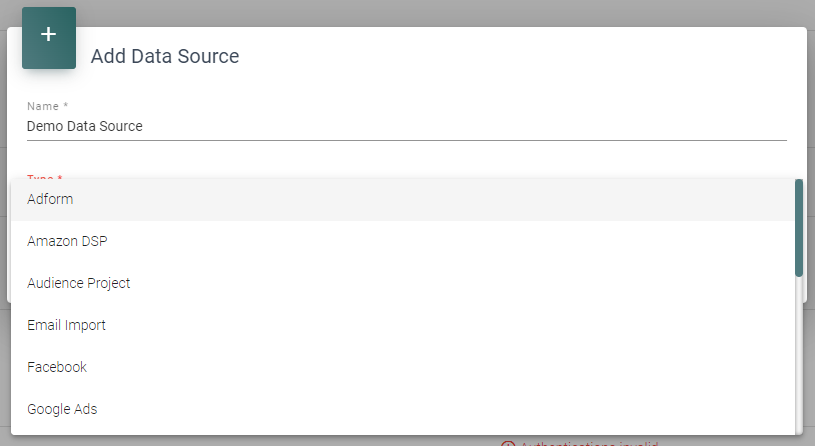This screenshot has width=815, height=446.
Task: Choose Amazon DSP as the data source type
Action: [67, 241]
